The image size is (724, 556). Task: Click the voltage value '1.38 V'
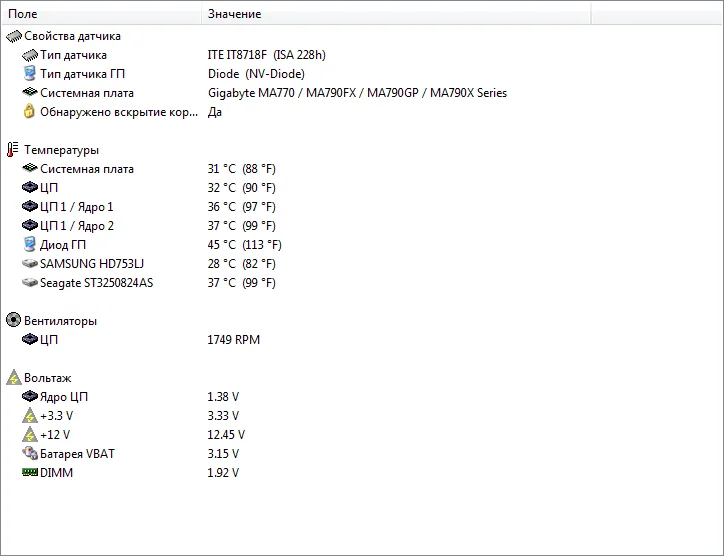[x=223, y=397]
